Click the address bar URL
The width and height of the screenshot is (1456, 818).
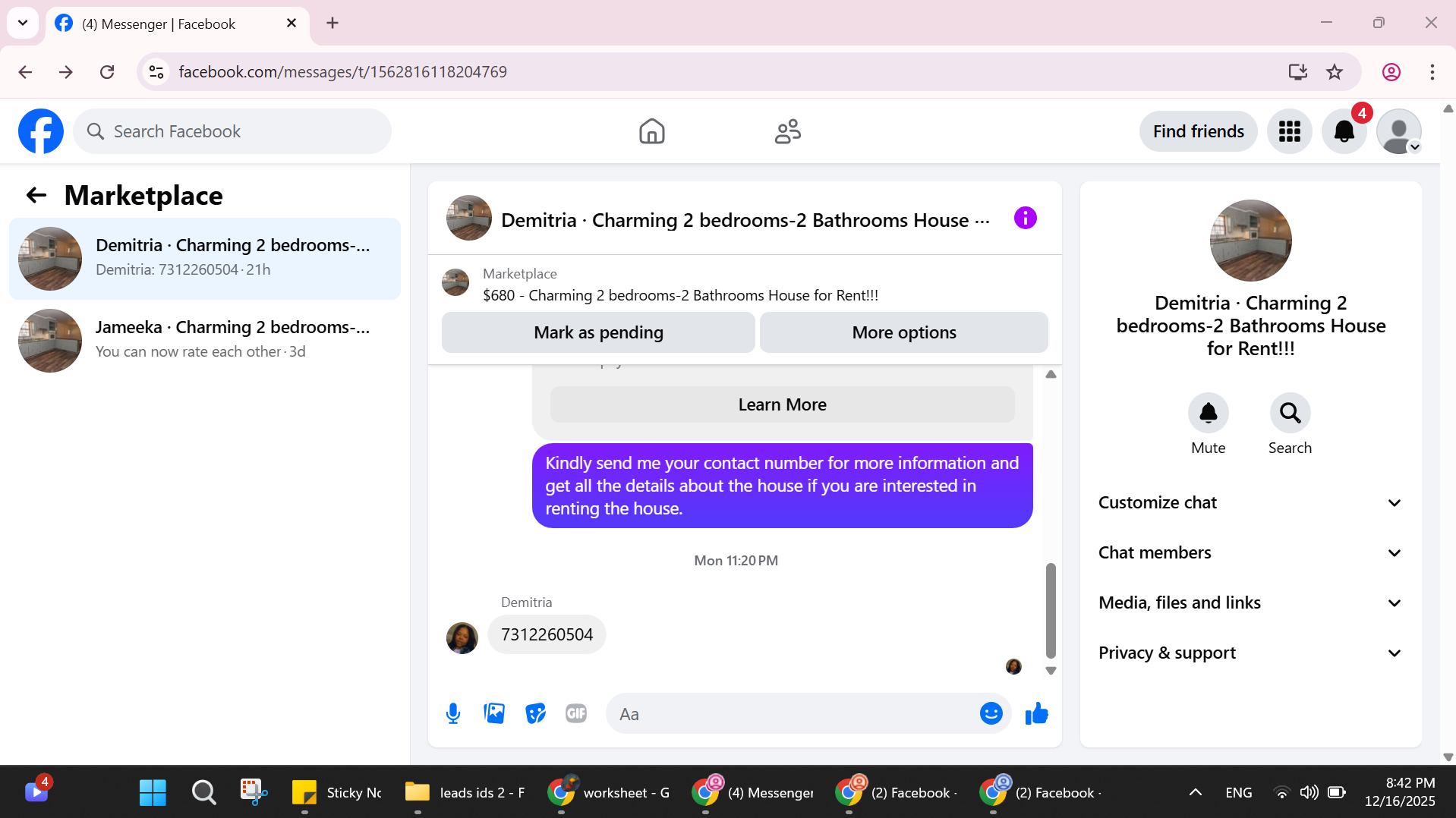(342, 72)
